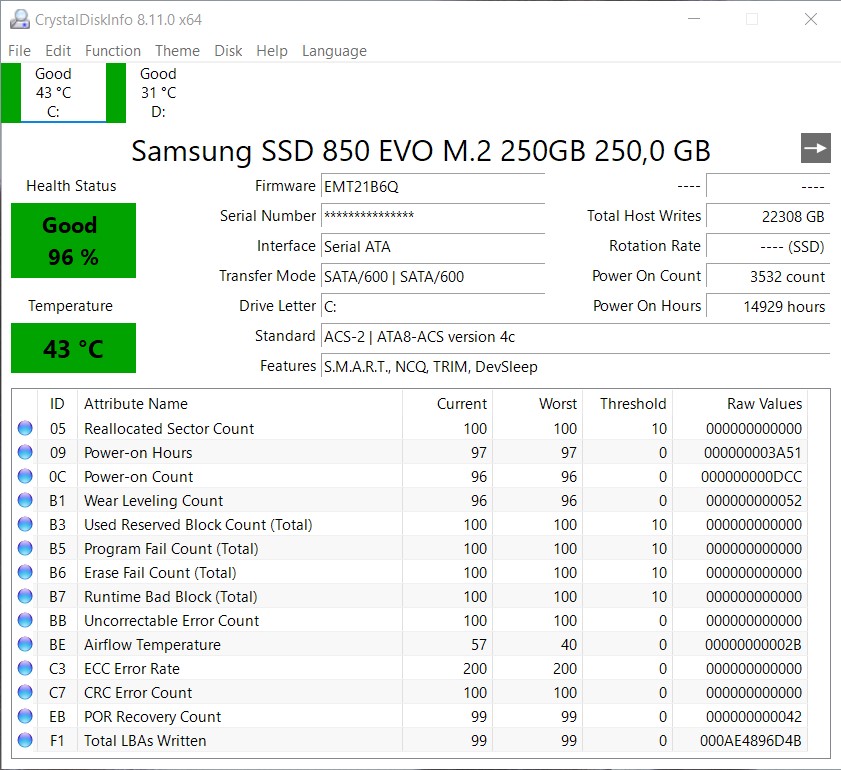Expand the Disk menu
Image resolution: width=841 pixels, height=770 pixels.
pyautogui.click(x=228, y=51)
